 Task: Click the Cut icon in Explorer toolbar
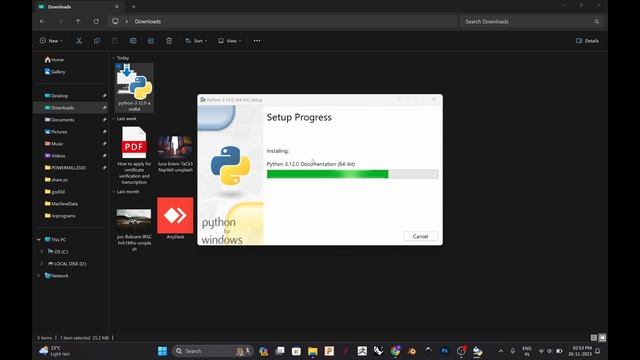coord(79,41)
